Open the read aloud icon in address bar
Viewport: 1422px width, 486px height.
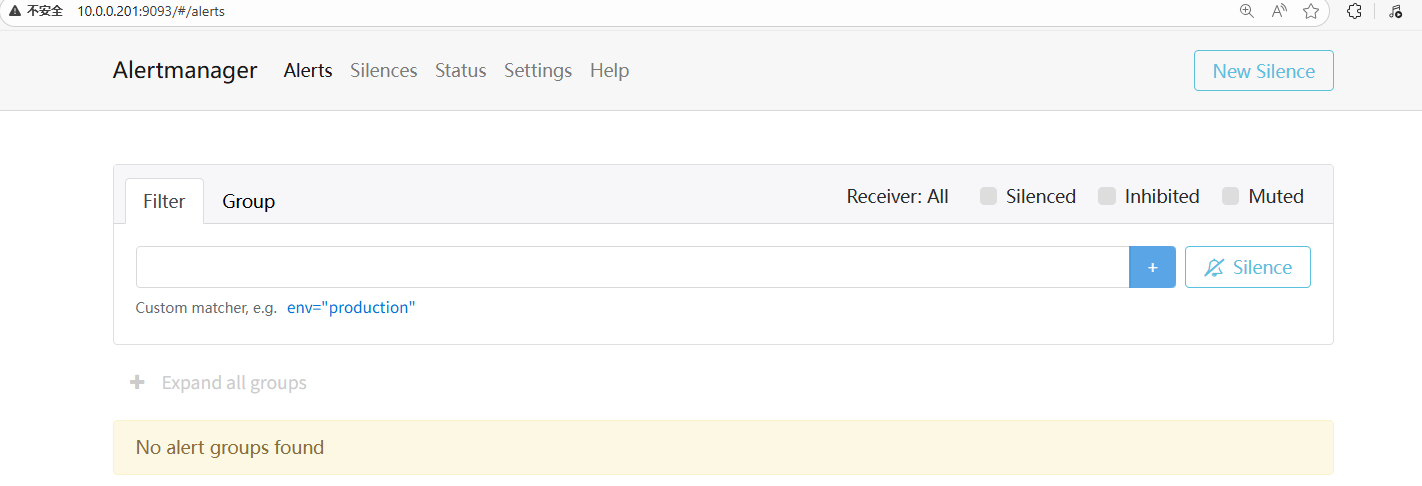point(1278,11)
